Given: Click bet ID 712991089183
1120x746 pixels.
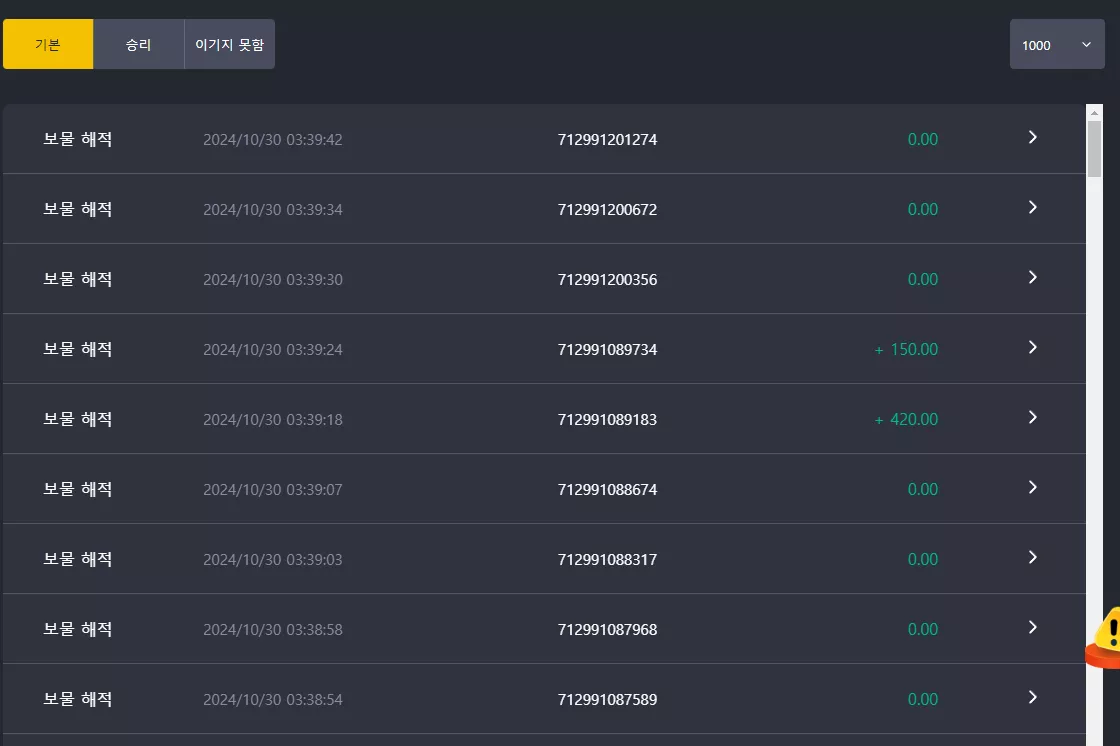Looking at the screenshot, I should (607, 419).
